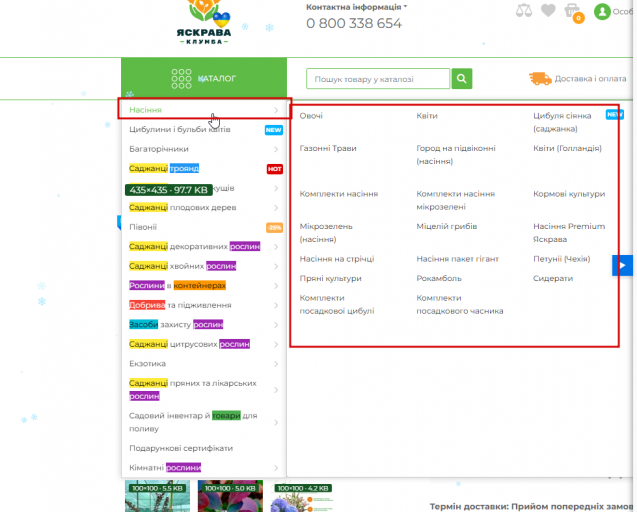Expand the Саджанці хвойних рослин chevron

(x=276, y=266)
